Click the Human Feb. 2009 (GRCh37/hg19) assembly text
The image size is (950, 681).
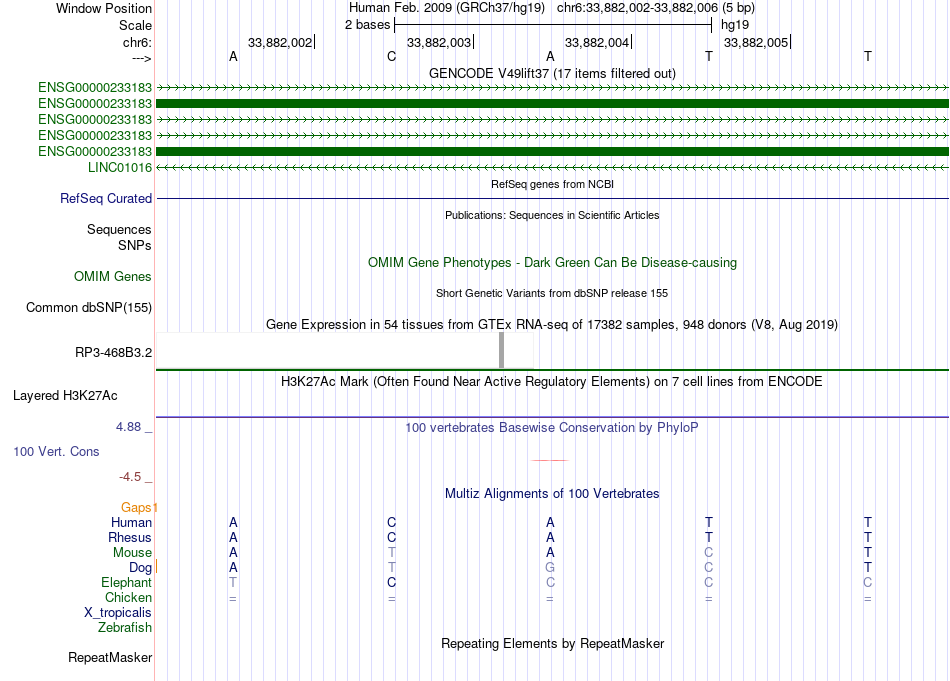[x=447, y=8]
